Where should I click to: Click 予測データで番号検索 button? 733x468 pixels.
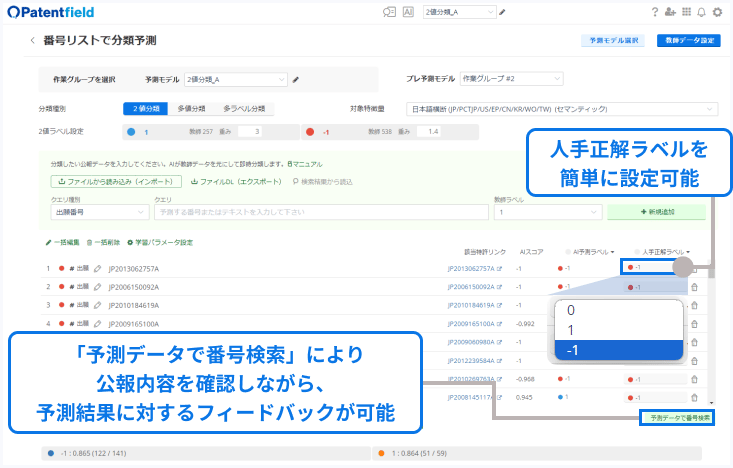[x=677, y=418]
